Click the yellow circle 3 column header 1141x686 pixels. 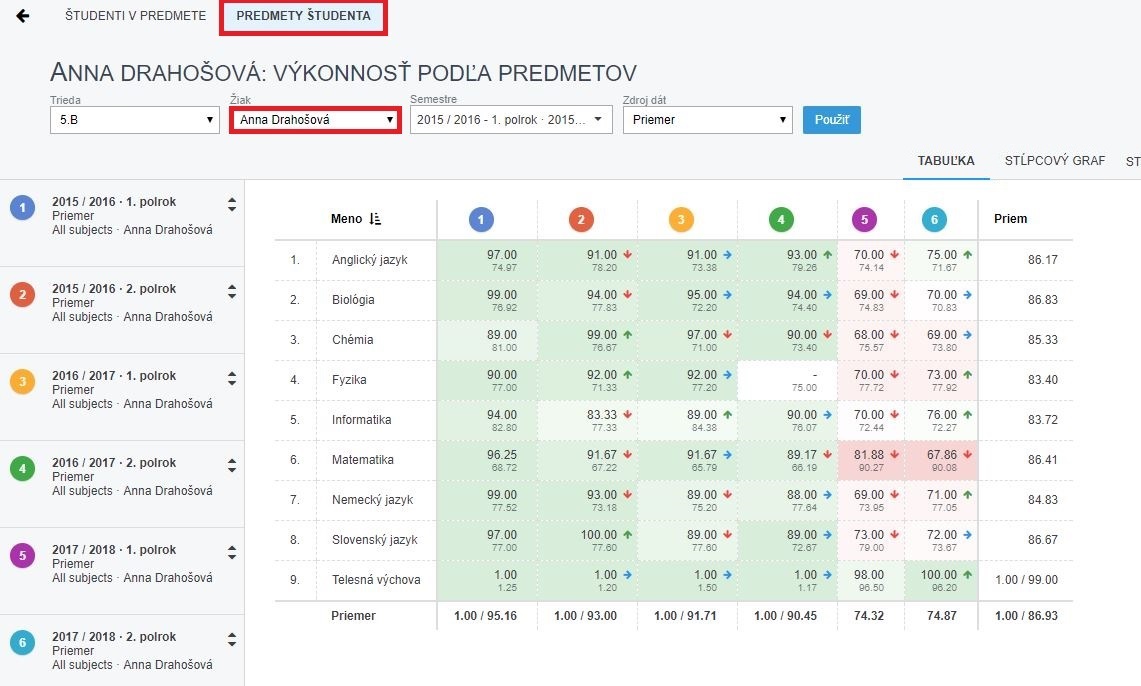click(x=681, y=219)
